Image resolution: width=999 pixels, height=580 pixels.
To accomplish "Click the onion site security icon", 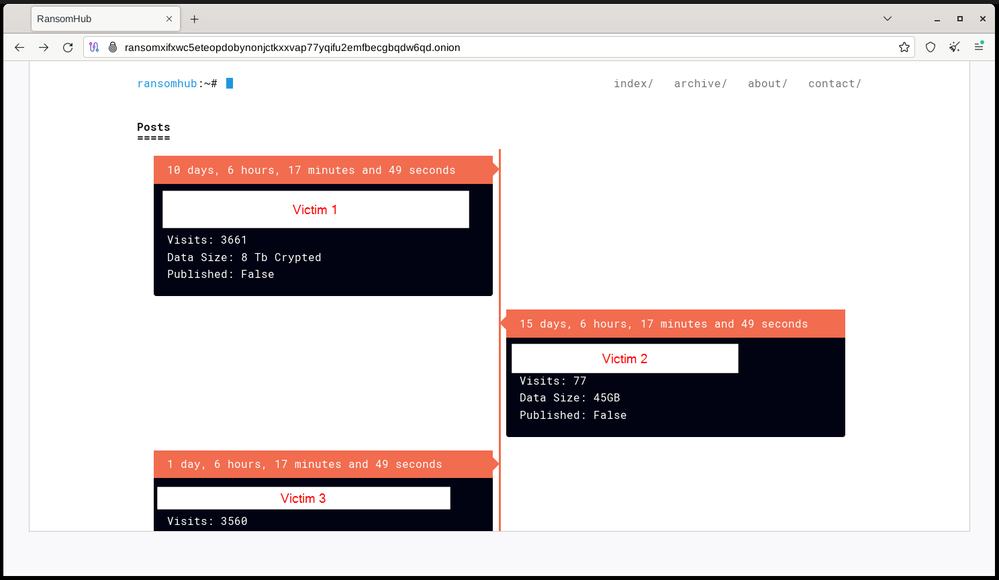I will pyautogui.click(x=113, y=47).
